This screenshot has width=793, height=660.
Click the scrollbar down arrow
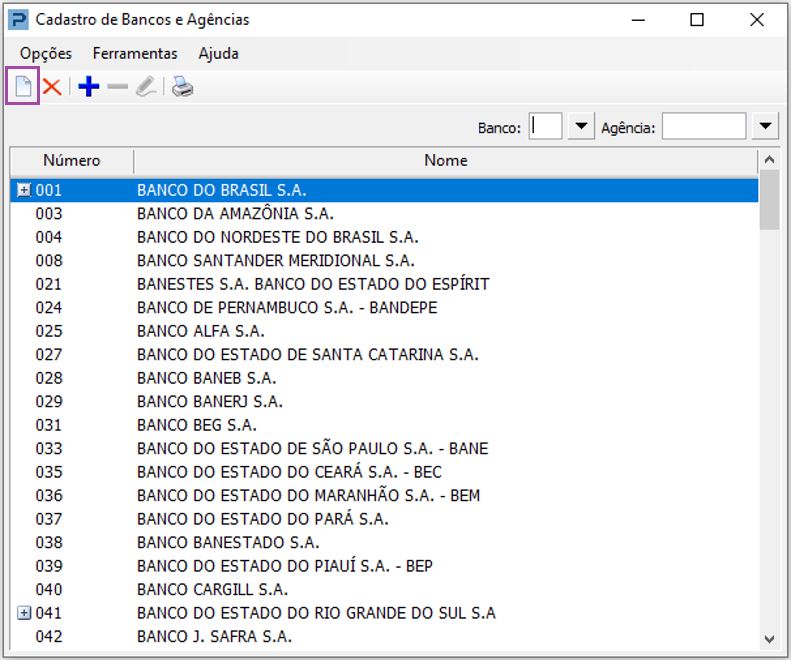click(770, 639)
